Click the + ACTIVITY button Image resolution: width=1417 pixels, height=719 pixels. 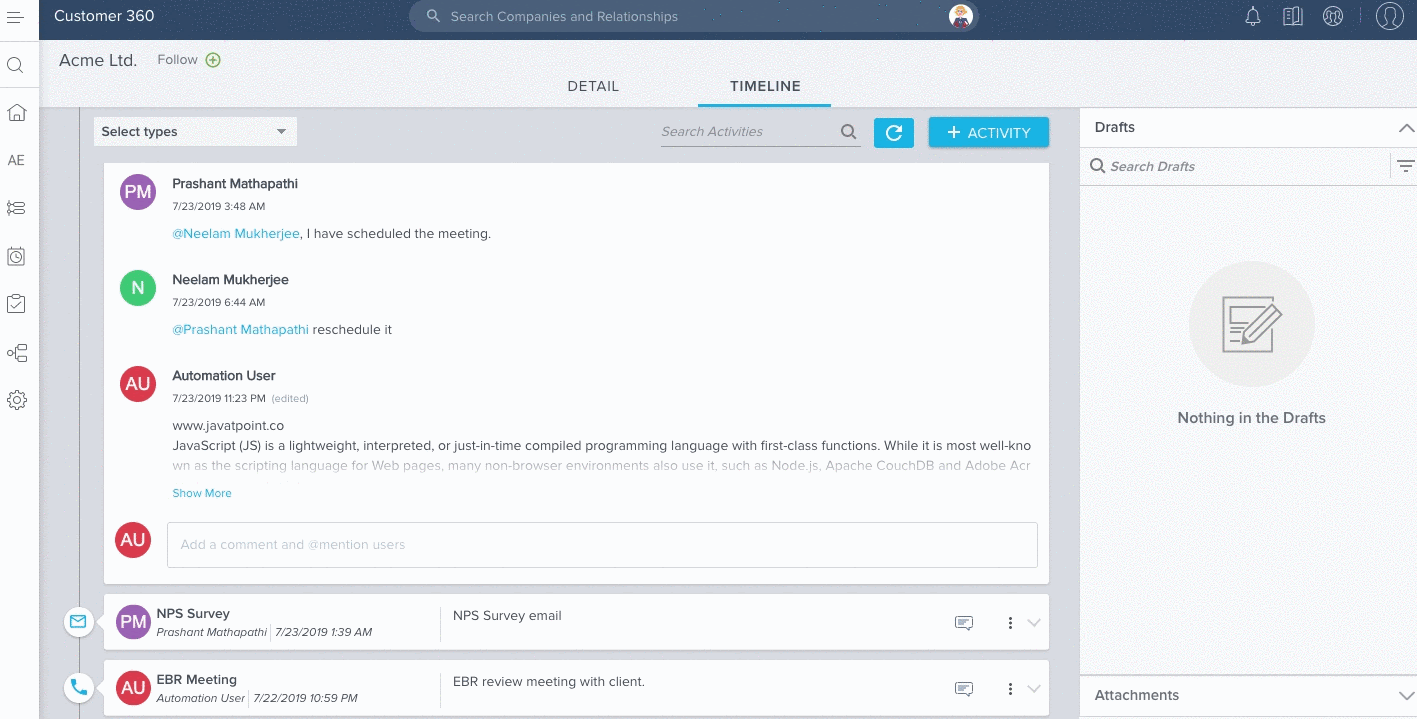(988, 132)
